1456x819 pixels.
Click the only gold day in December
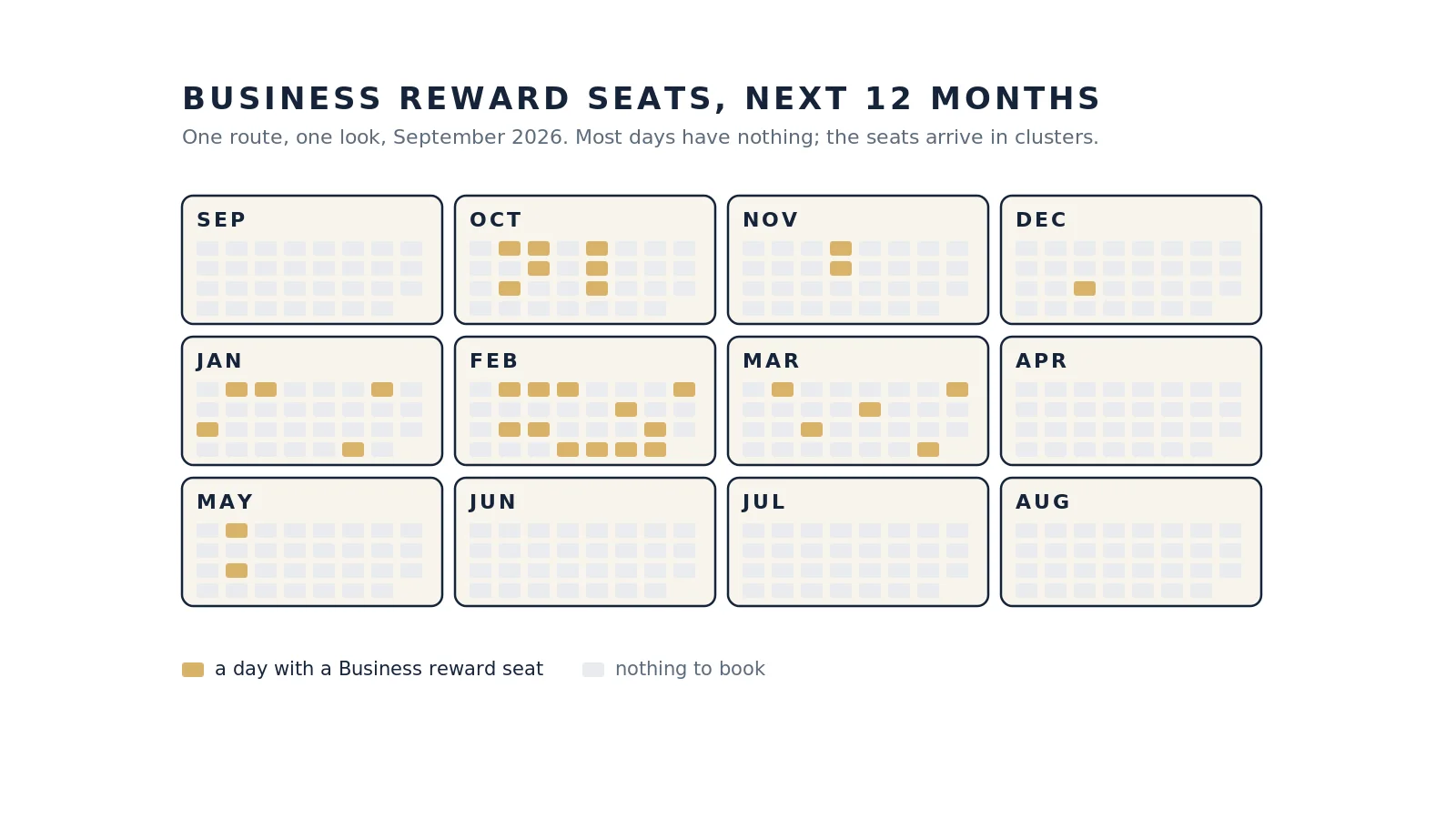click(1085, 288)
